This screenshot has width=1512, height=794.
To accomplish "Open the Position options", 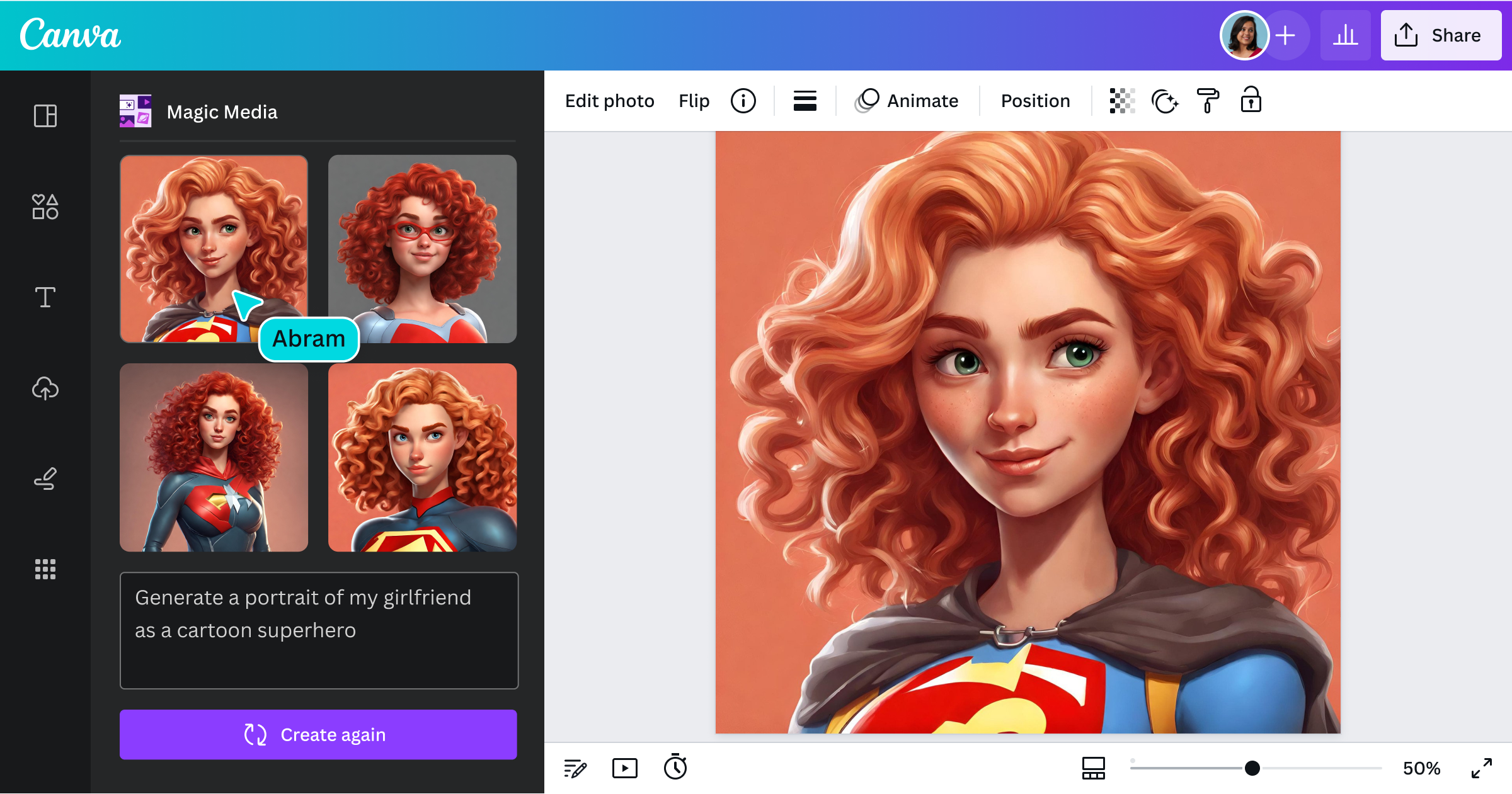I will [x=1034, y=100].
